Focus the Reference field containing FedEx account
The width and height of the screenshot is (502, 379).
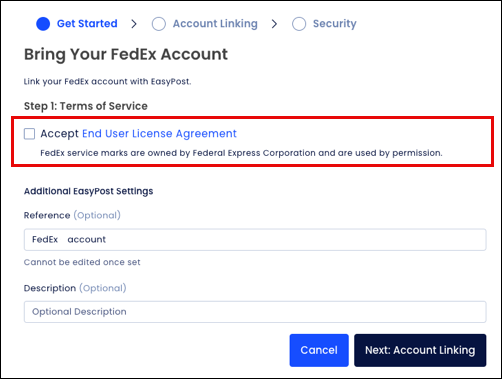pos(255,240)
